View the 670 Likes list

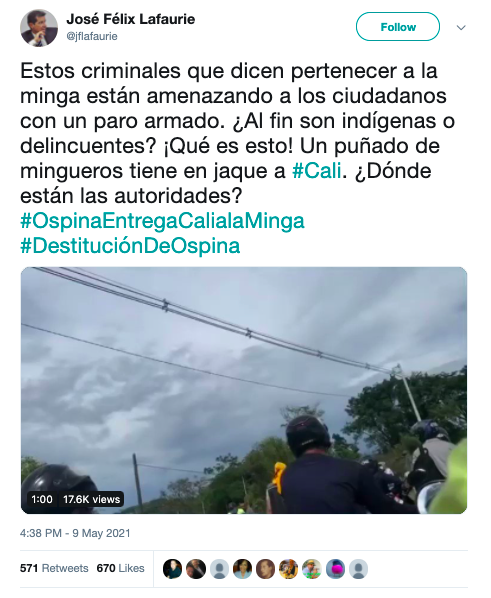(120, 568)
